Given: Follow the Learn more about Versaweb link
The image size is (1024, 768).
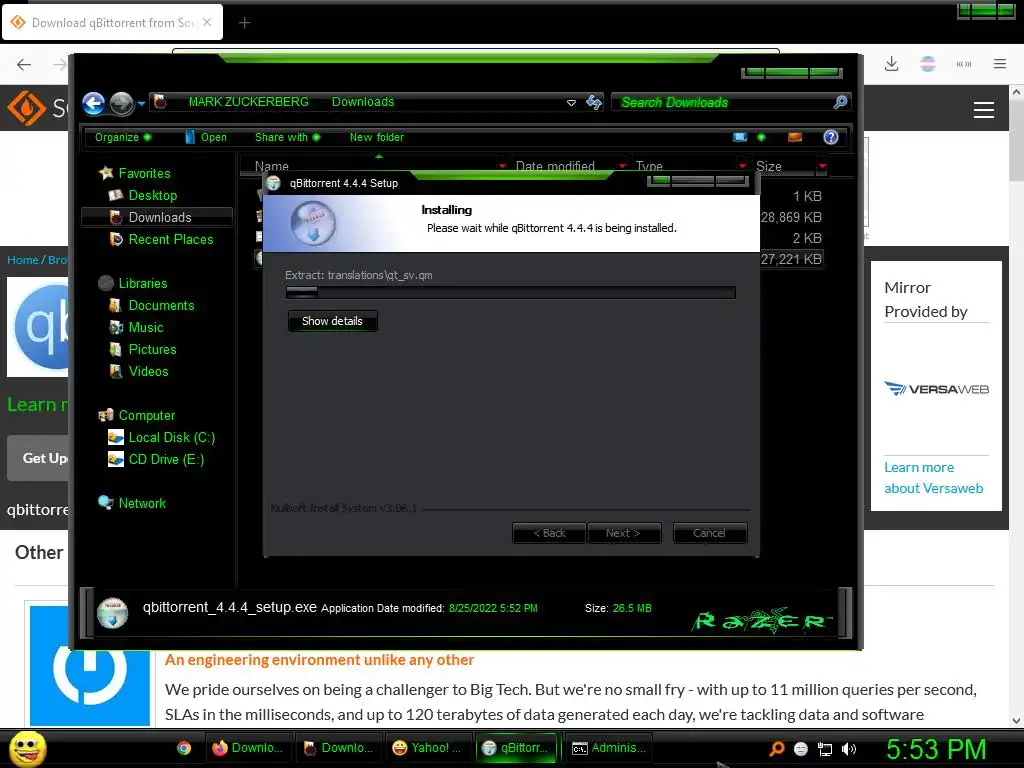Looking at the screenshot, I should pos(933,478).
